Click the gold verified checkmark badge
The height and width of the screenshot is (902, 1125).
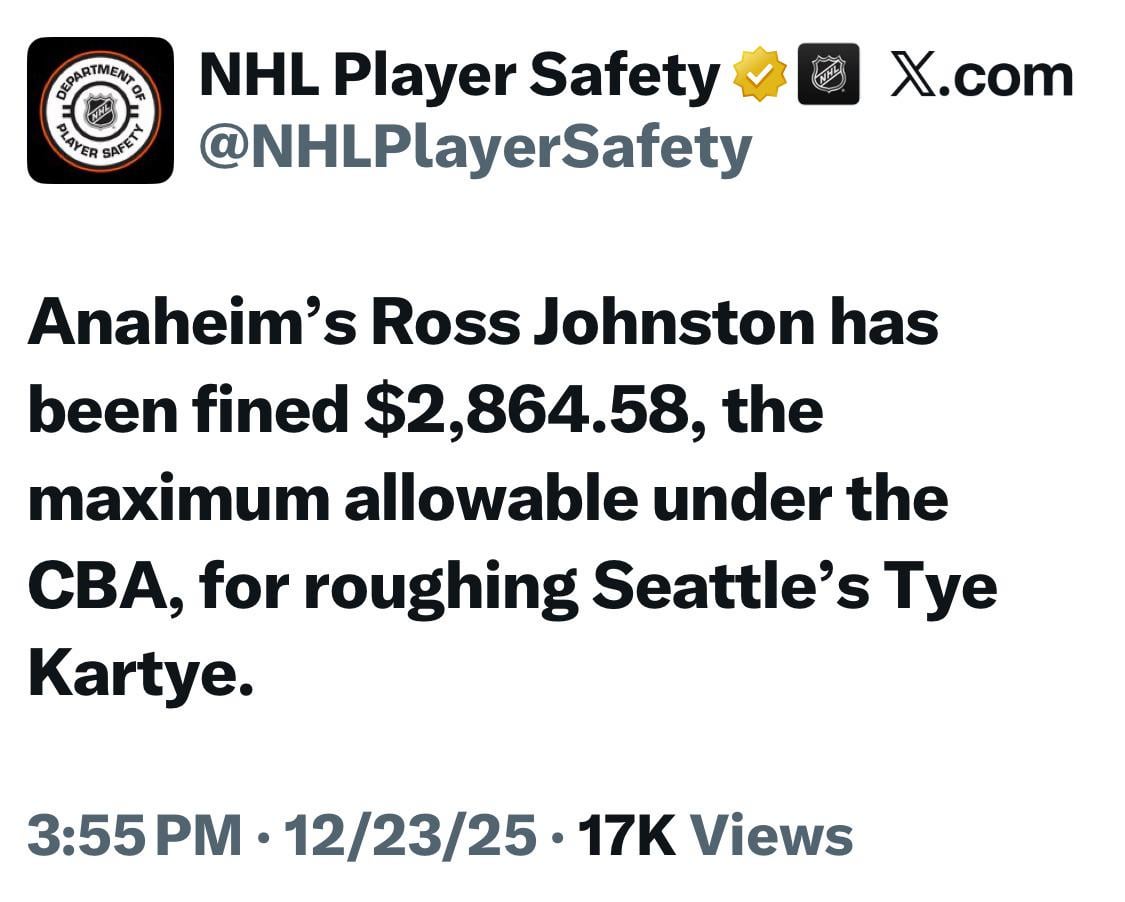[760, 73]
